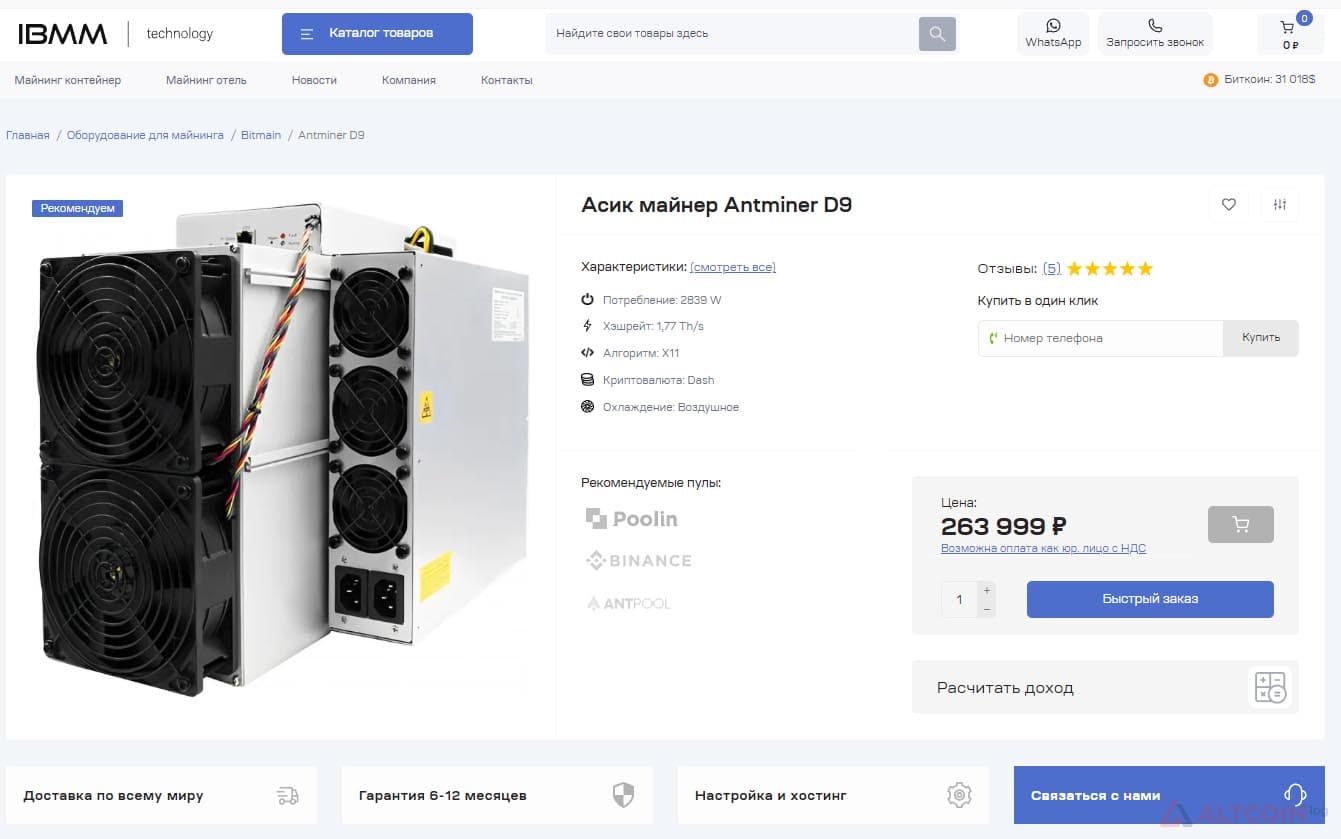Open the Новости menu item
The height and width of the screenshot is (839, 1341).
point(314,80)
